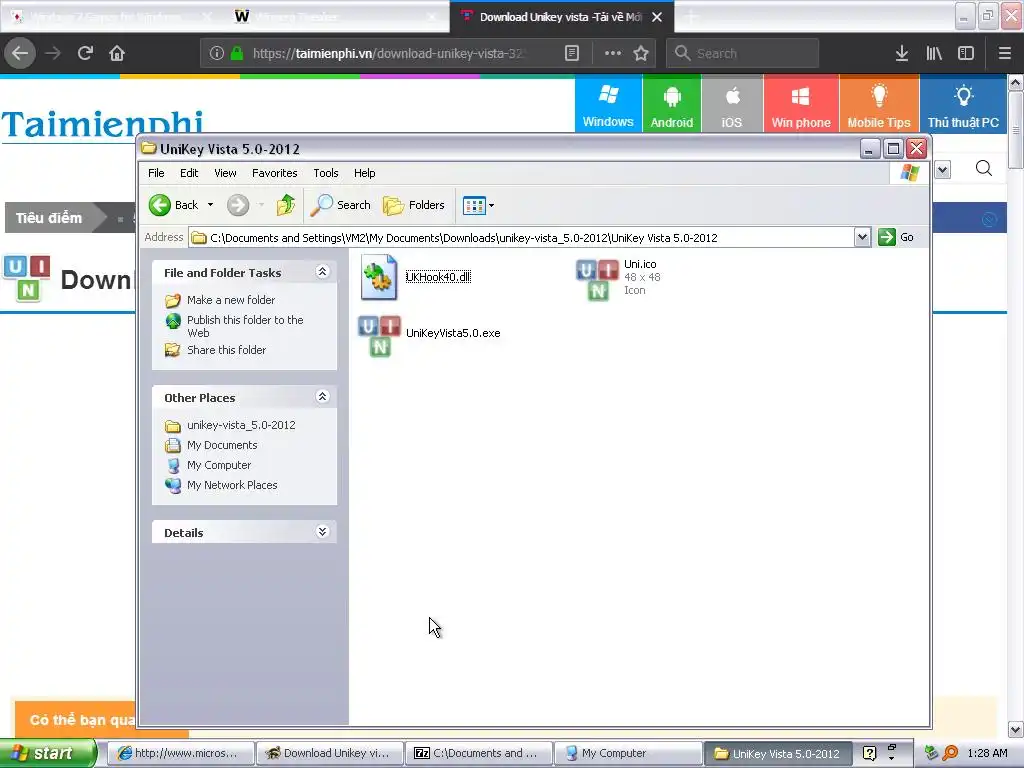Image resolution: width=1024 pixels, height=768 pixels.
Task: Click the UniKeyVista5.0.exe file name
Action: point(453,333)
